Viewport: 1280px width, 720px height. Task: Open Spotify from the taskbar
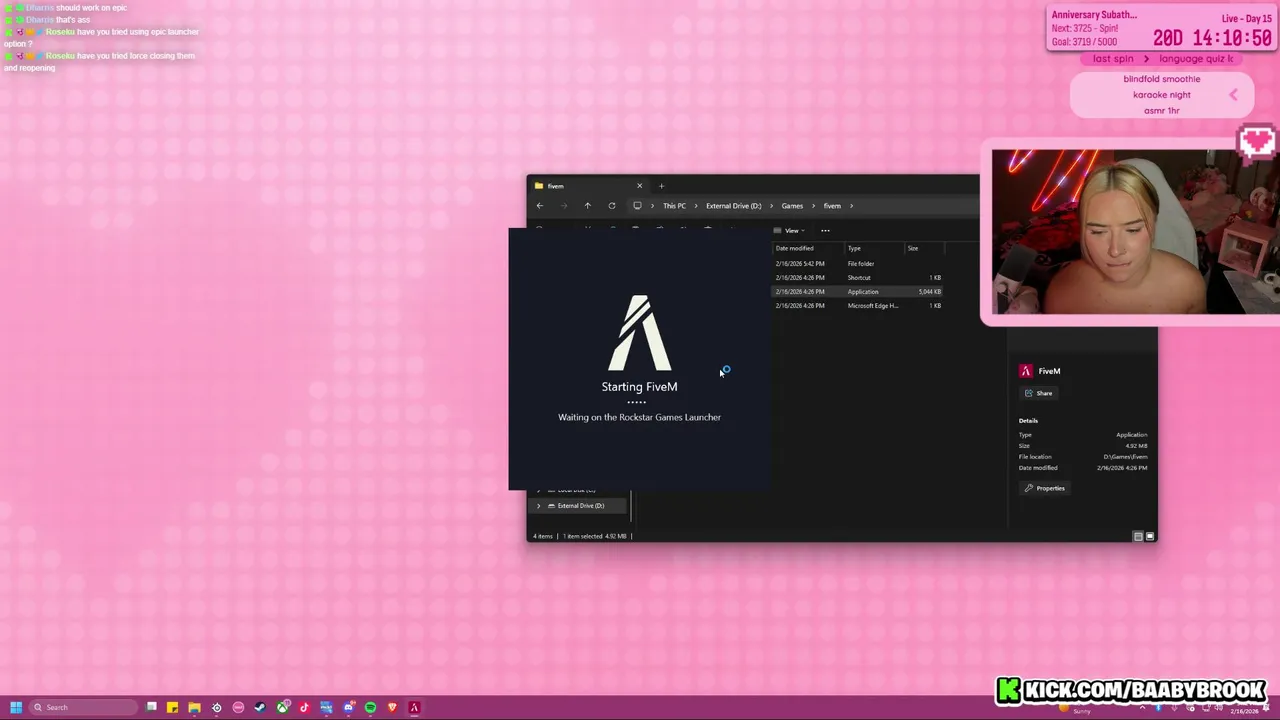(x=370, y=708)
